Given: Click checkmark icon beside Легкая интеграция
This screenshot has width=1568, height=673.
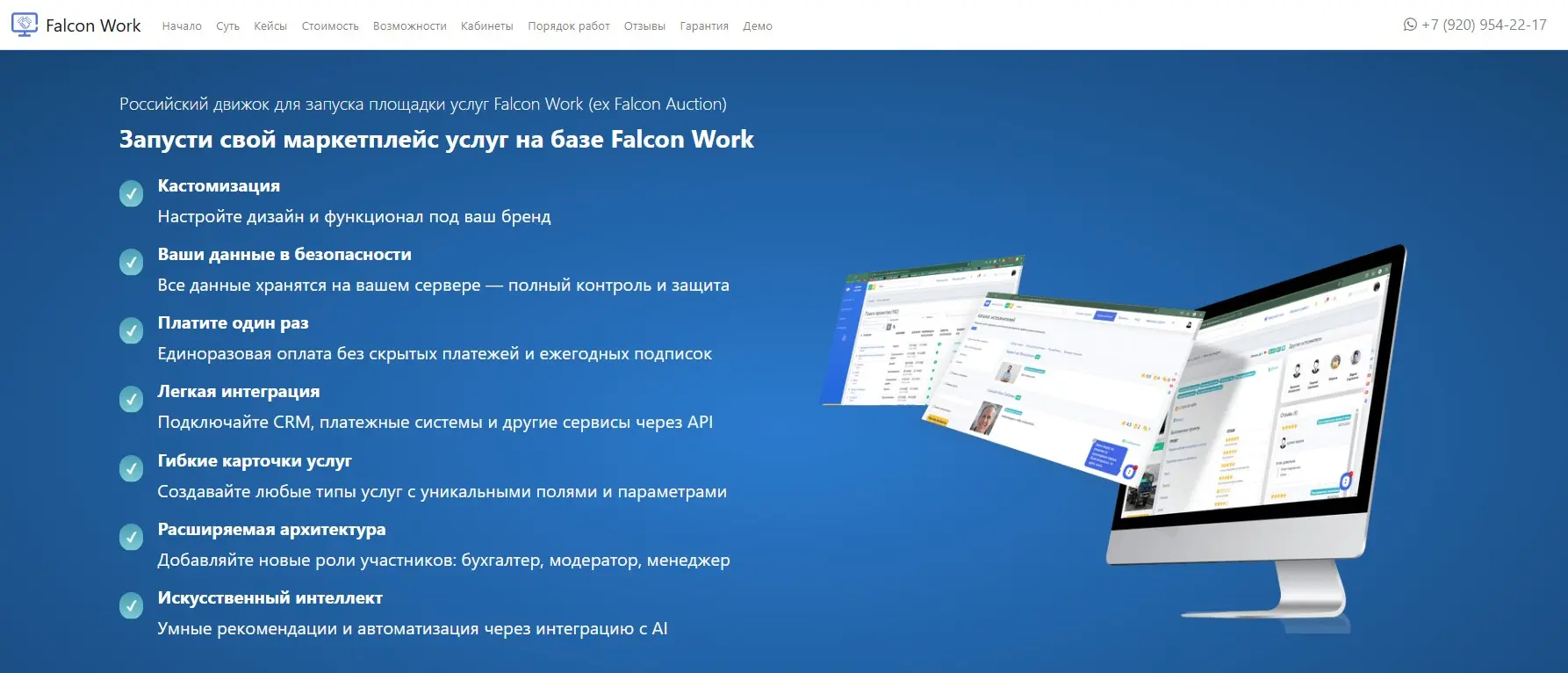Looking at the screenshot, I should click(x=132, y=399).
